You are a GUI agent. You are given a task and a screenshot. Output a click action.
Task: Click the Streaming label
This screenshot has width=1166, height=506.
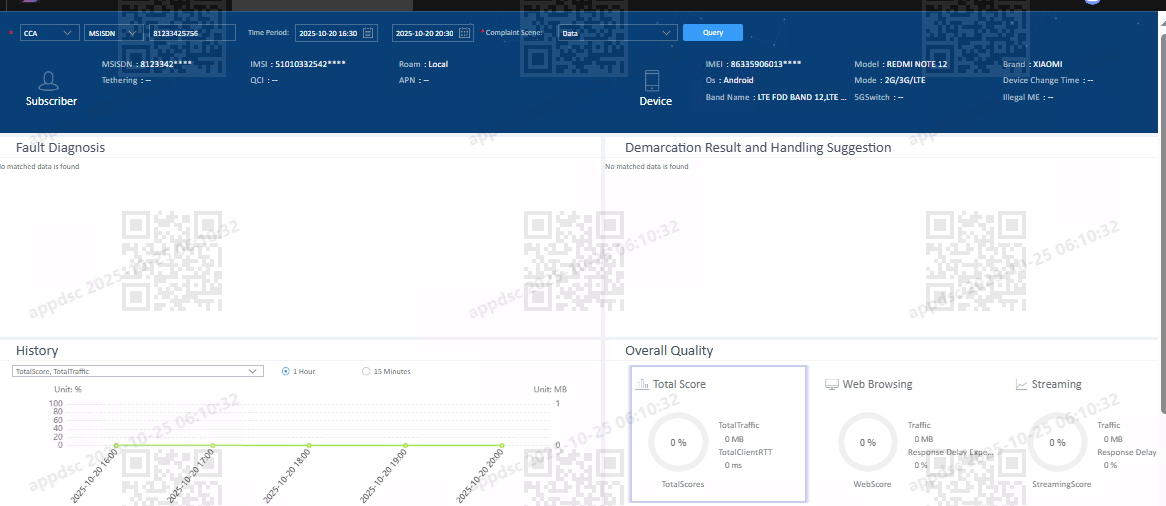[1057, 385]
